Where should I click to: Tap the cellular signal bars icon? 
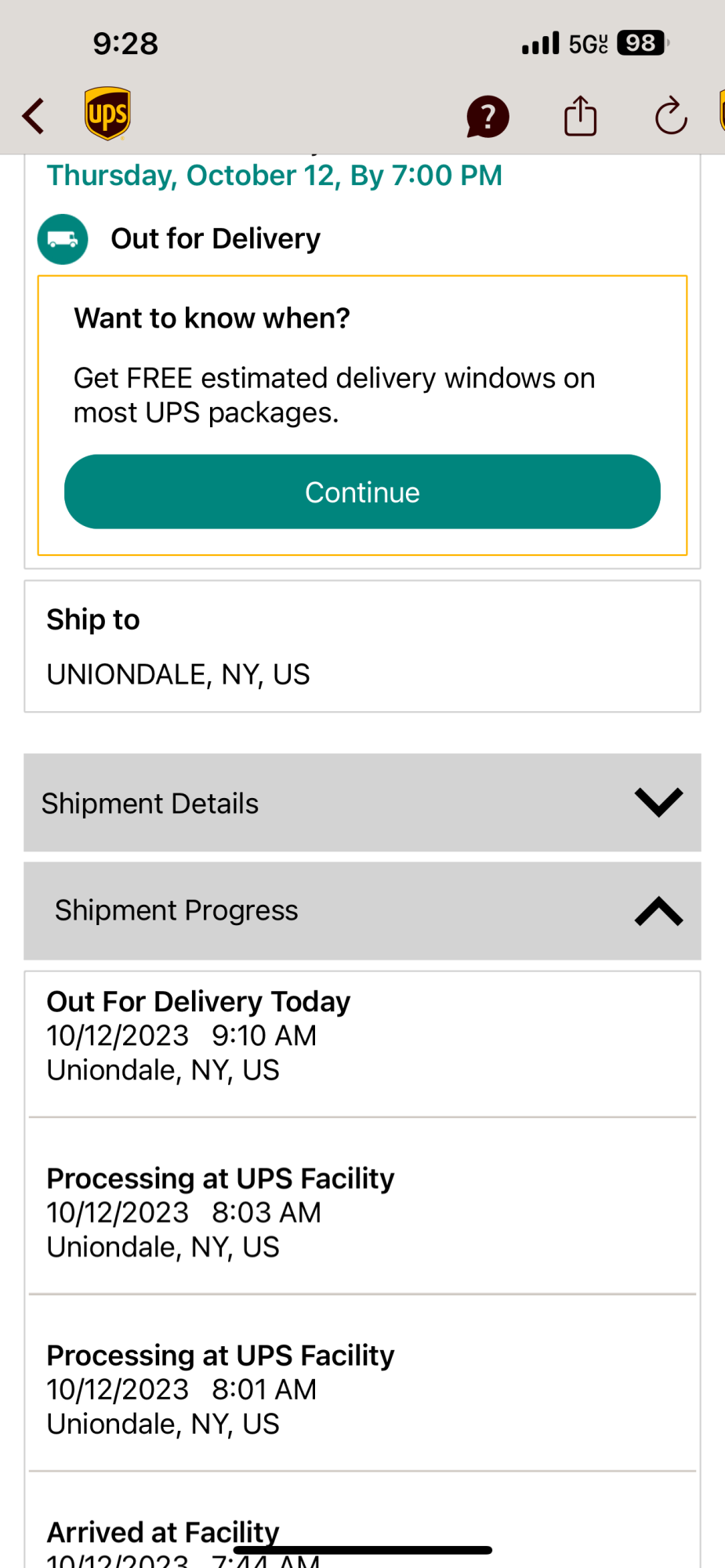pyautogui.click(x=541, y=43)
